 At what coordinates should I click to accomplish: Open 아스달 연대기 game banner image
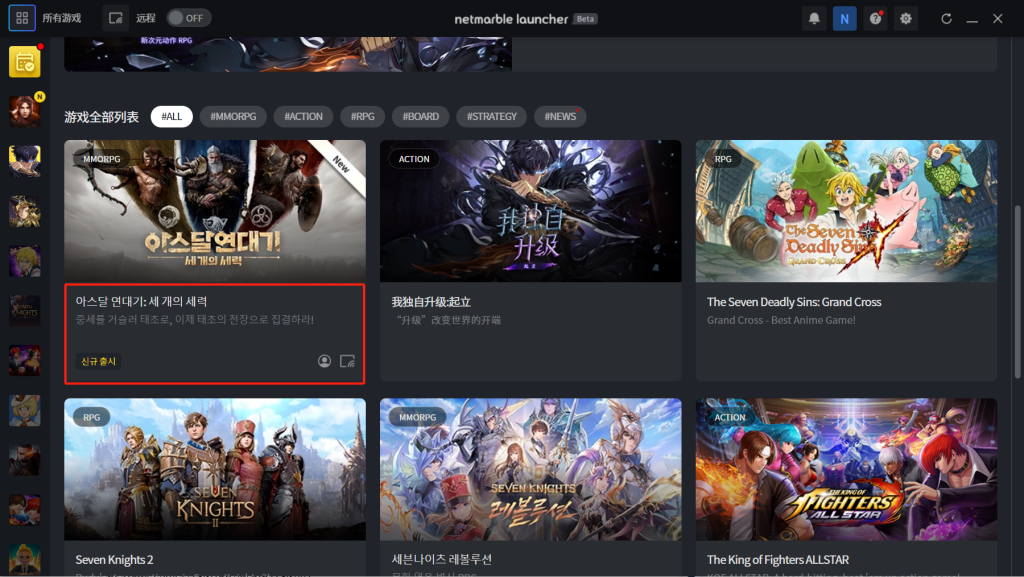[x=215, y=211]
